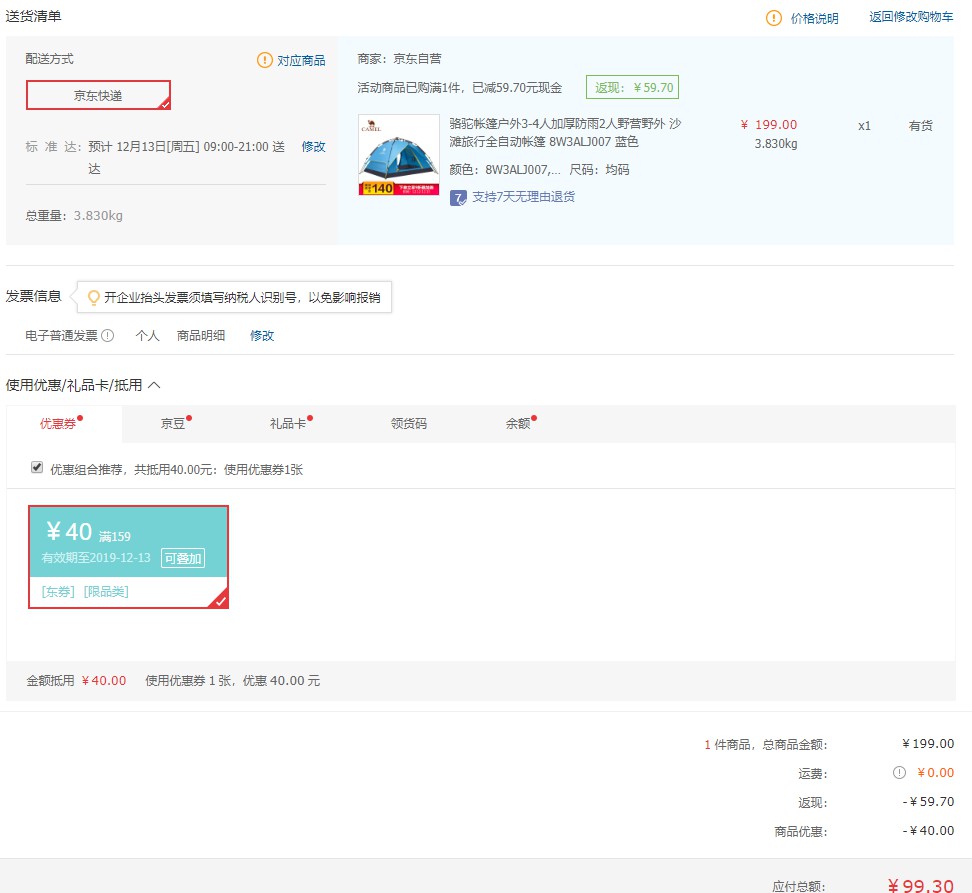Click the x1 quantity text
Image resolution: width=972 pixels, height=893 pixels.
pyautogui.click(x=864, y=126)
